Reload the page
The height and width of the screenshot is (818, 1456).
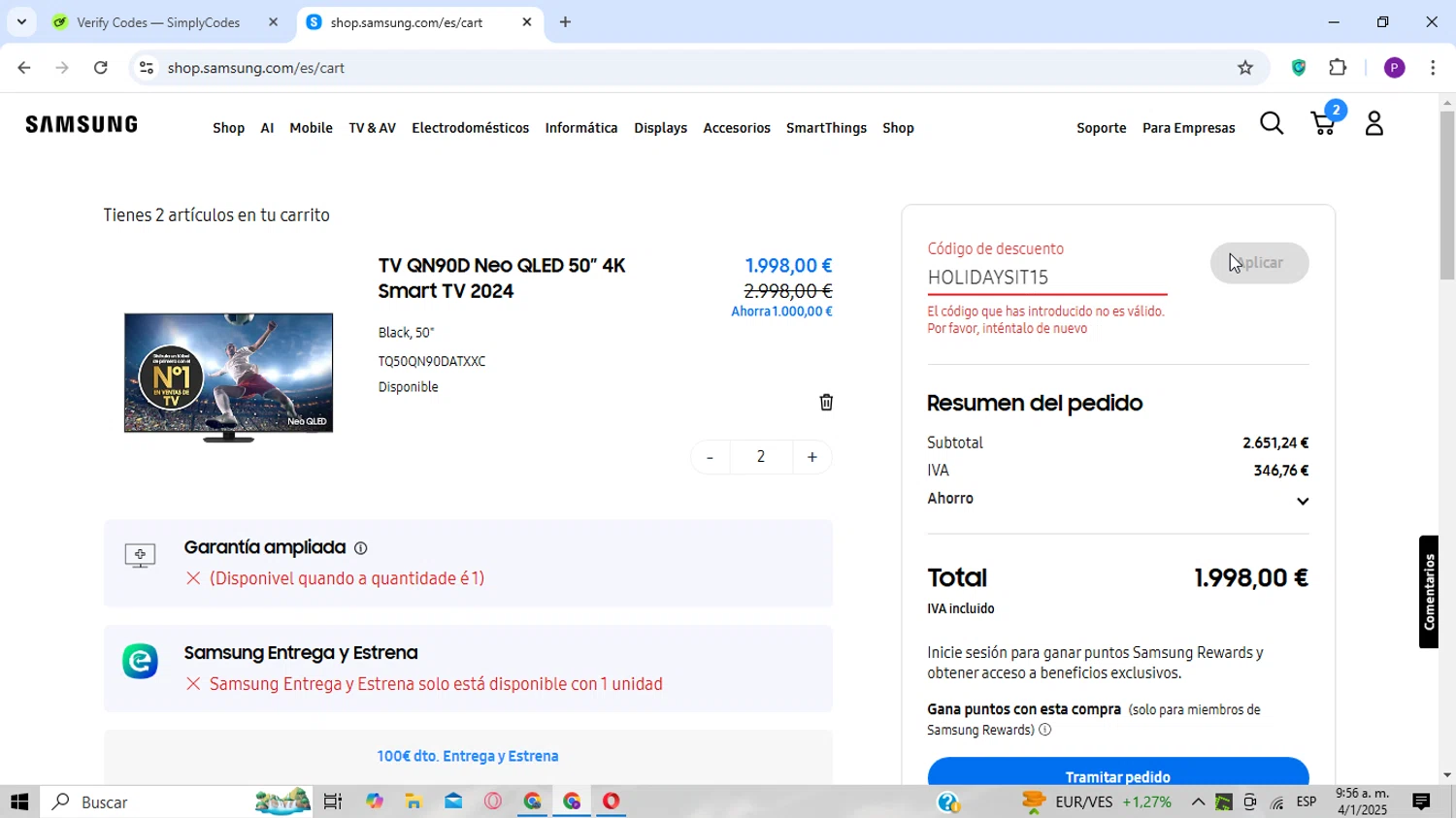click(101, 68)
